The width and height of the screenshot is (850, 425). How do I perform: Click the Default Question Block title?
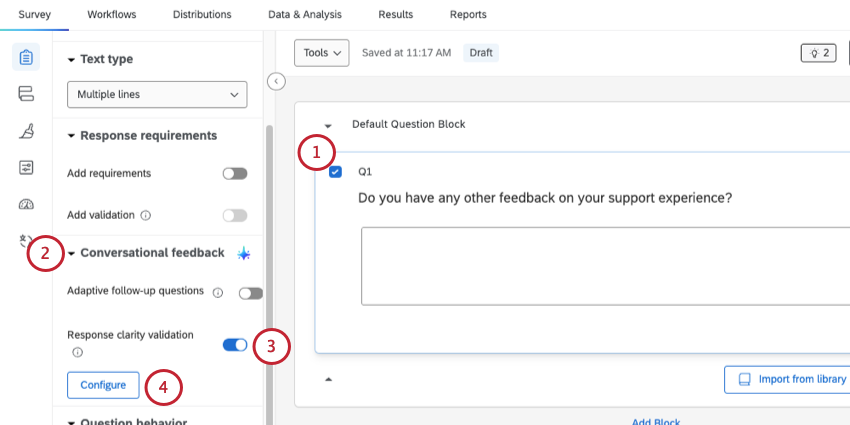[409, 125]
